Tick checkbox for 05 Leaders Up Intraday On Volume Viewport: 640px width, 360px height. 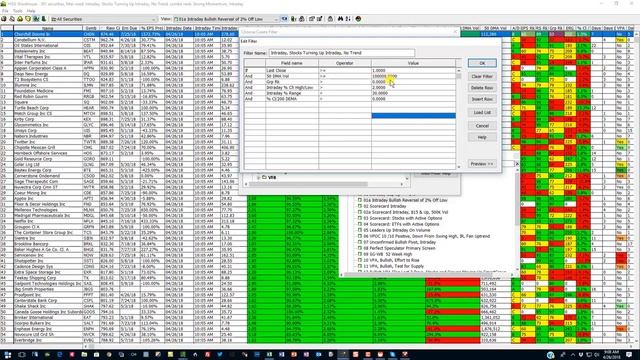360,230
